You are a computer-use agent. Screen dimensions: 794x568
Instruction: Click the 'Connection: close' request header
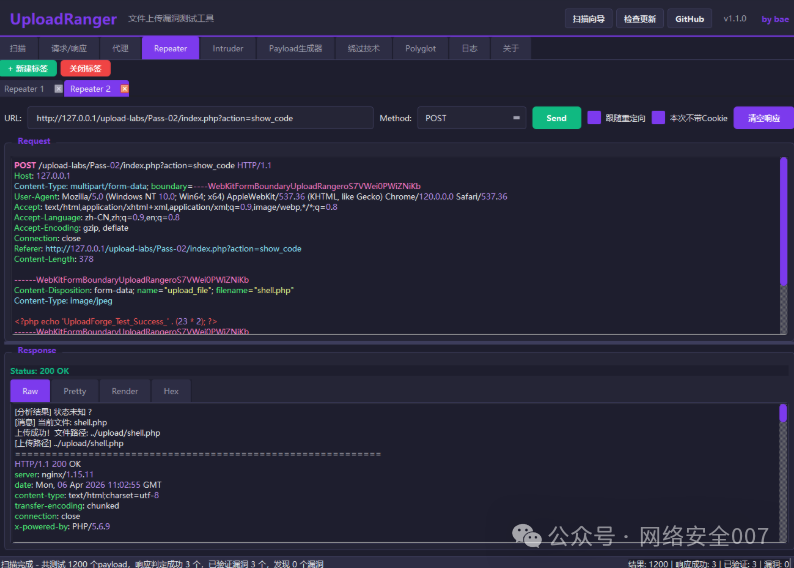point(47,238)
